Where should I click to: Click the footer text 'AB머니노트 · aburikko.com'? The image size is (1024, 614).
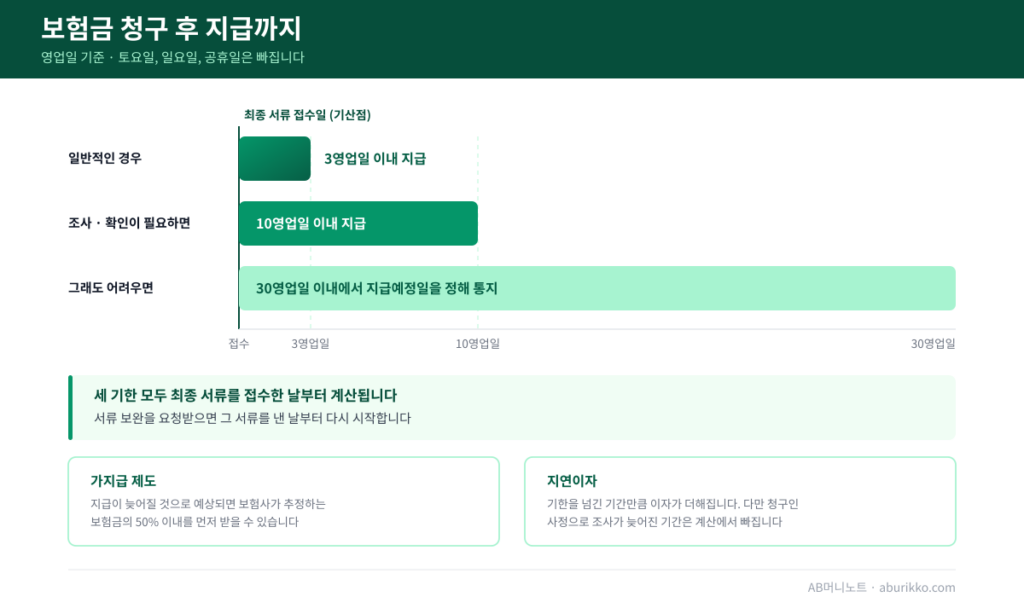pos(881,587)
